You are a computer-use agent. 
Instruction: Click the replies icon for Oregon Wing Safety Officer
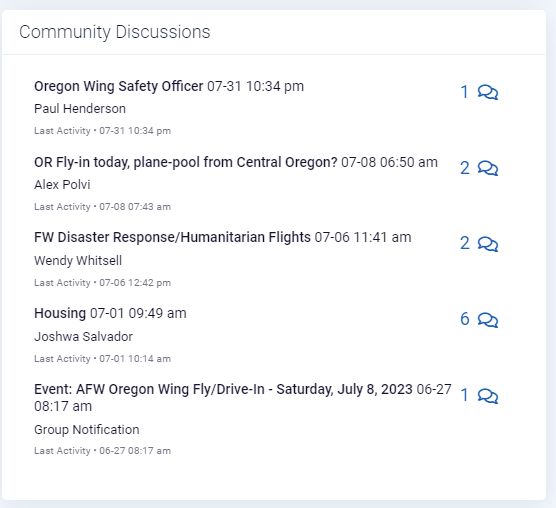click(488, 92)
